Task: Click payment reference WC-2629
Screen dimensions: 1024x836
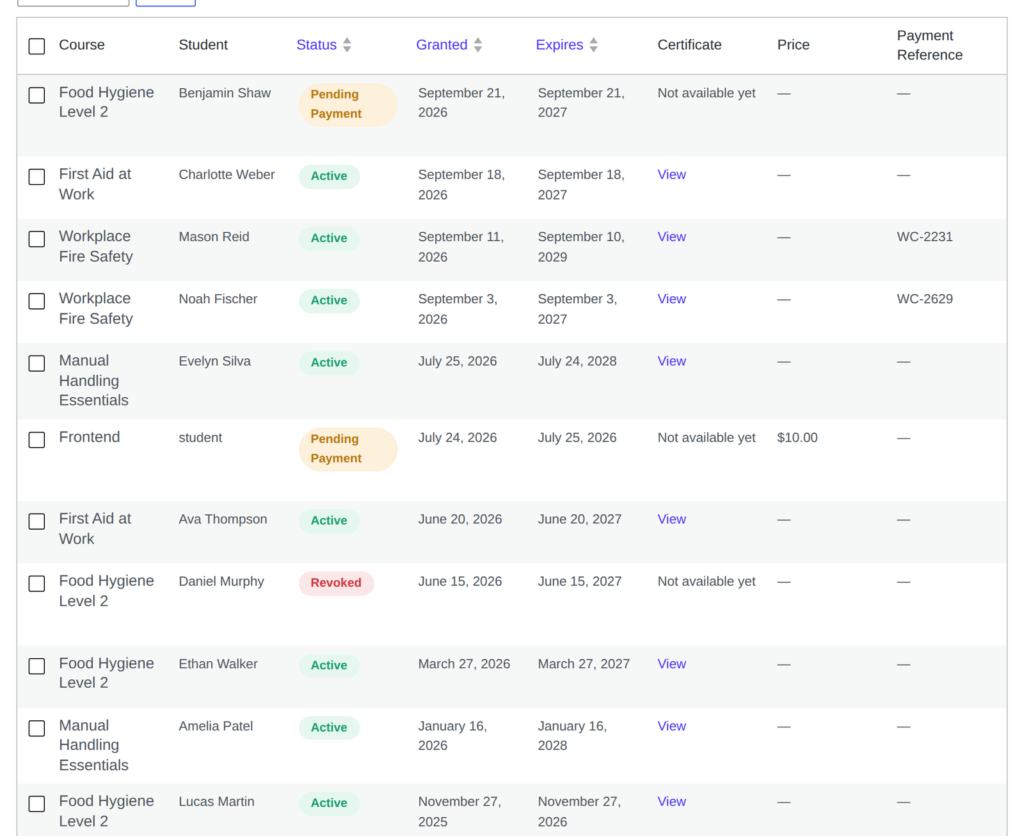Action: [x=925, y=299]
